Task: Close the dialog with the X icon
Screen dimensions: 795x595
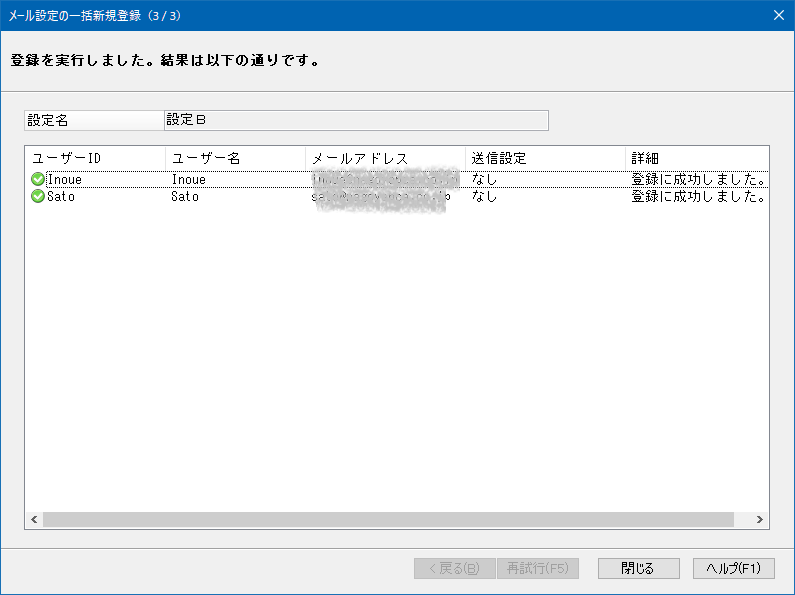Action: click(779, 15)
